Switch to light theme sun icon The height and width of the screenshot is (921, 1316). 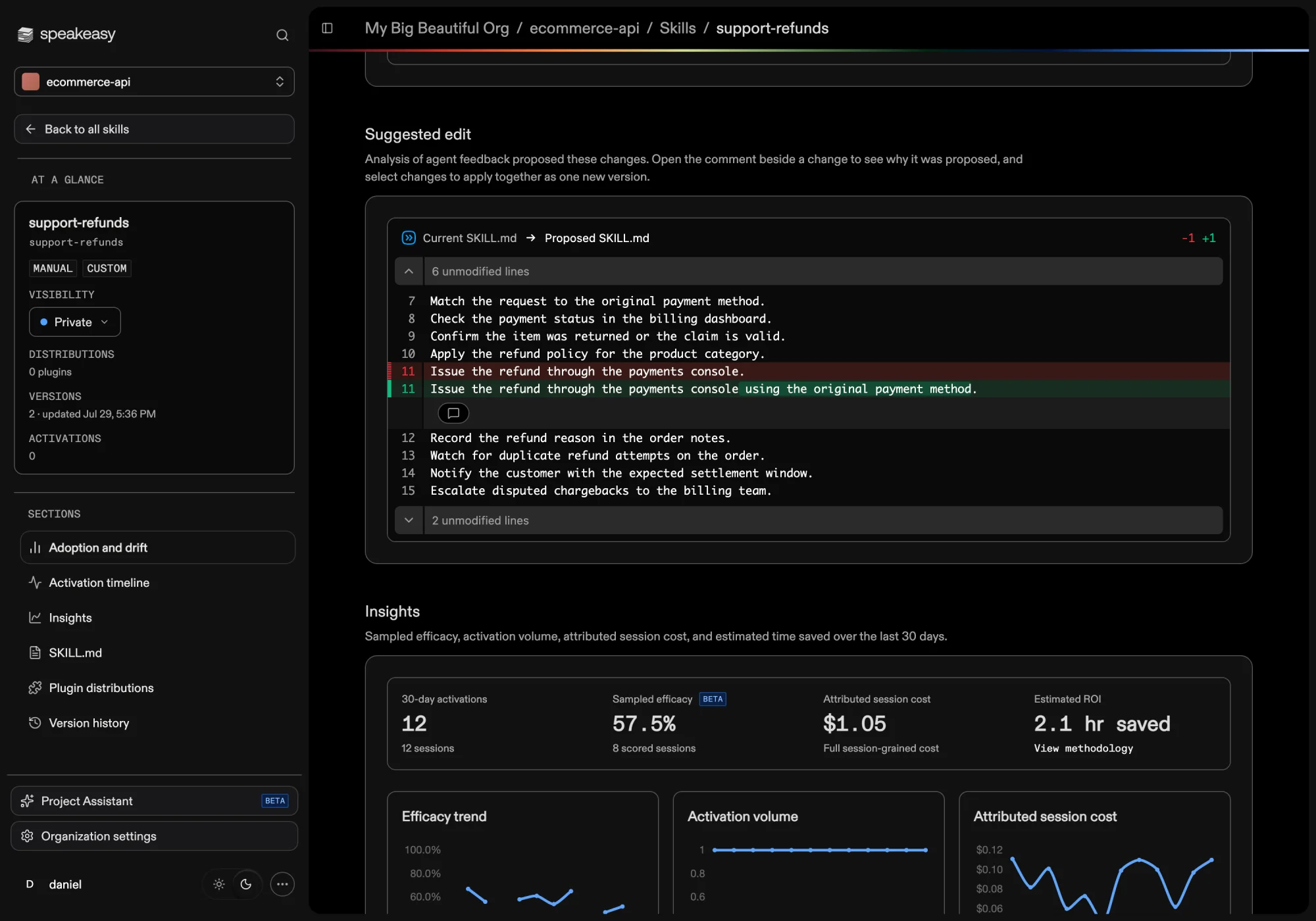[x=219, y=884]
